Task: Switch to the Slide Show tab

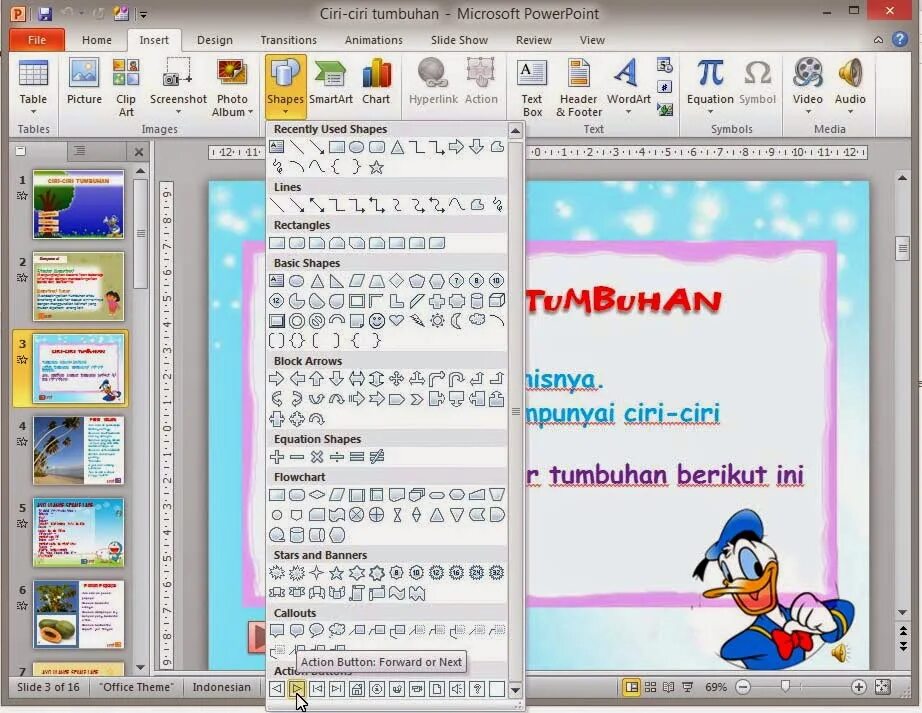Action: pos(459,40)
